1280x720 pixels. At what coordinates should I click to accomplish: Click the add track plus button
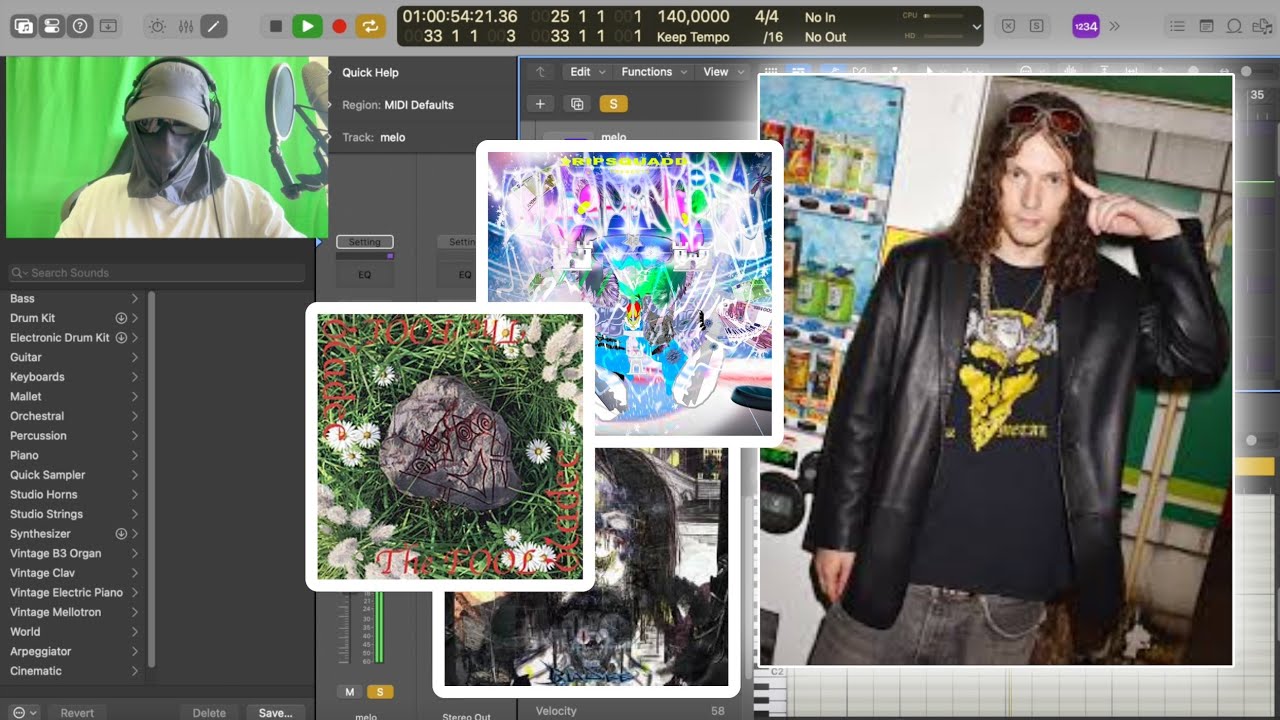(x=540, y=104)
